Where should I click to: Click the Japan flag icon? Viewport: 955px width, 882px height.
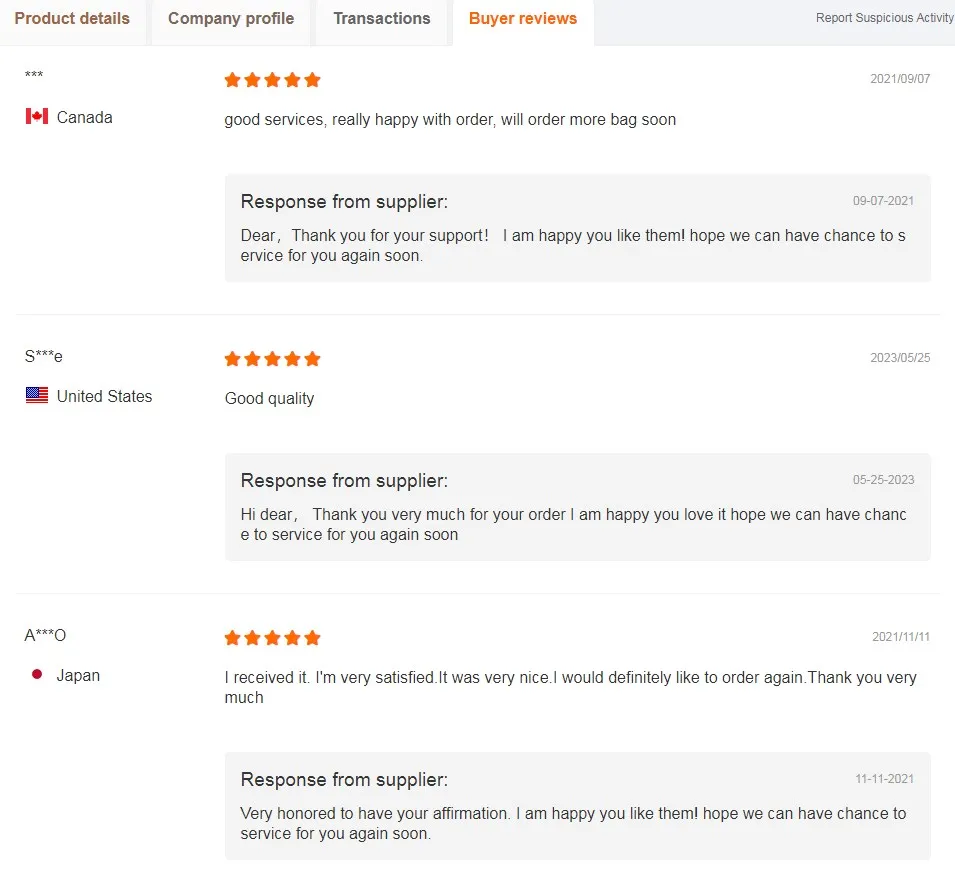37,675
